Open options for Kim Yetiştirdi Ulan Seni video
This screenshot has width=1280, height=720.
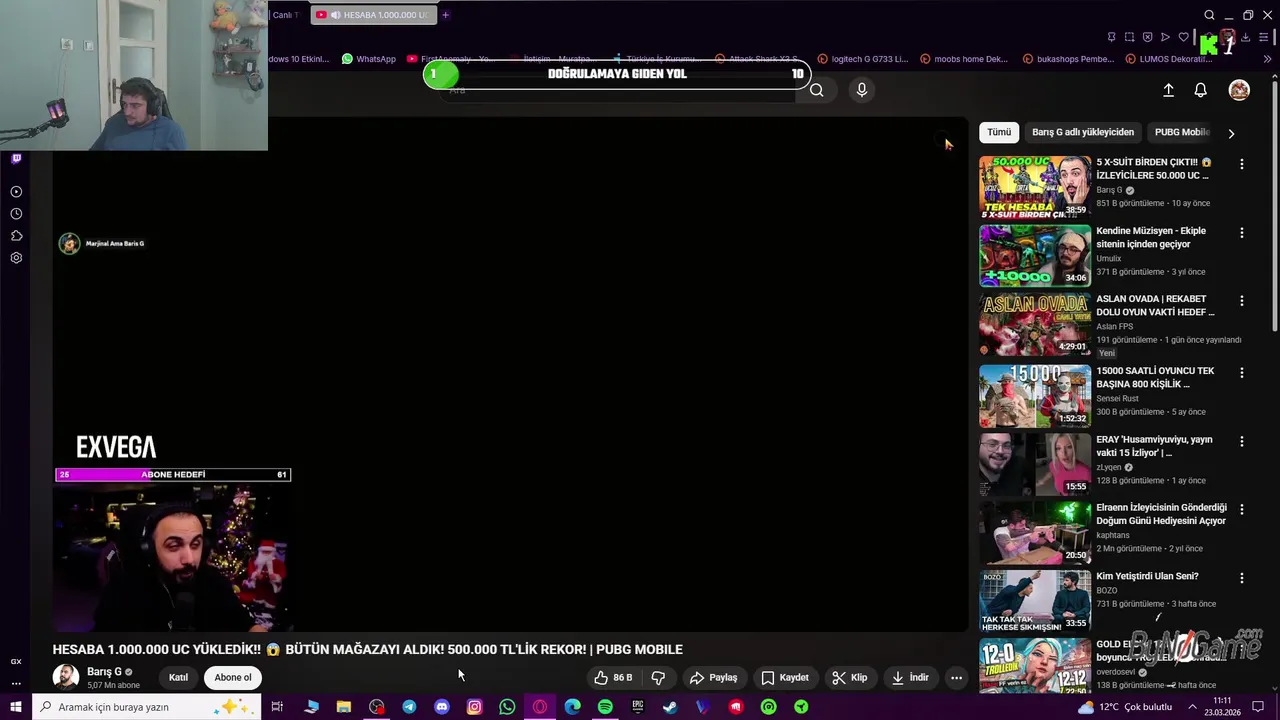pyautogui.click(x=1242, y=578)
